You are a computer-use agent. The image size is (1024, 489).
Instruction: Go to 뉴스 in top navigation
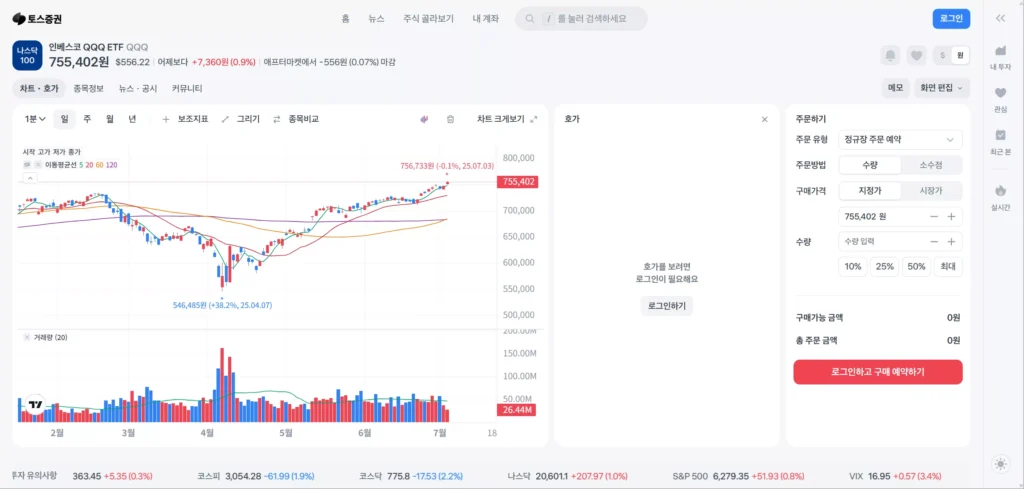(x=376, y=19)
